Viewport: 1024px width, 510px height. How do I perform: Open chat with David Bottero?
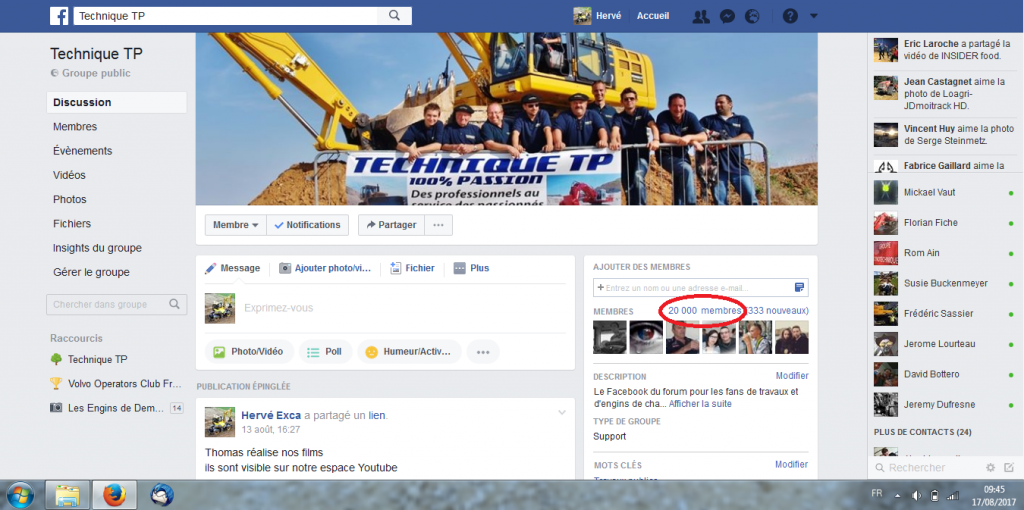945,374
